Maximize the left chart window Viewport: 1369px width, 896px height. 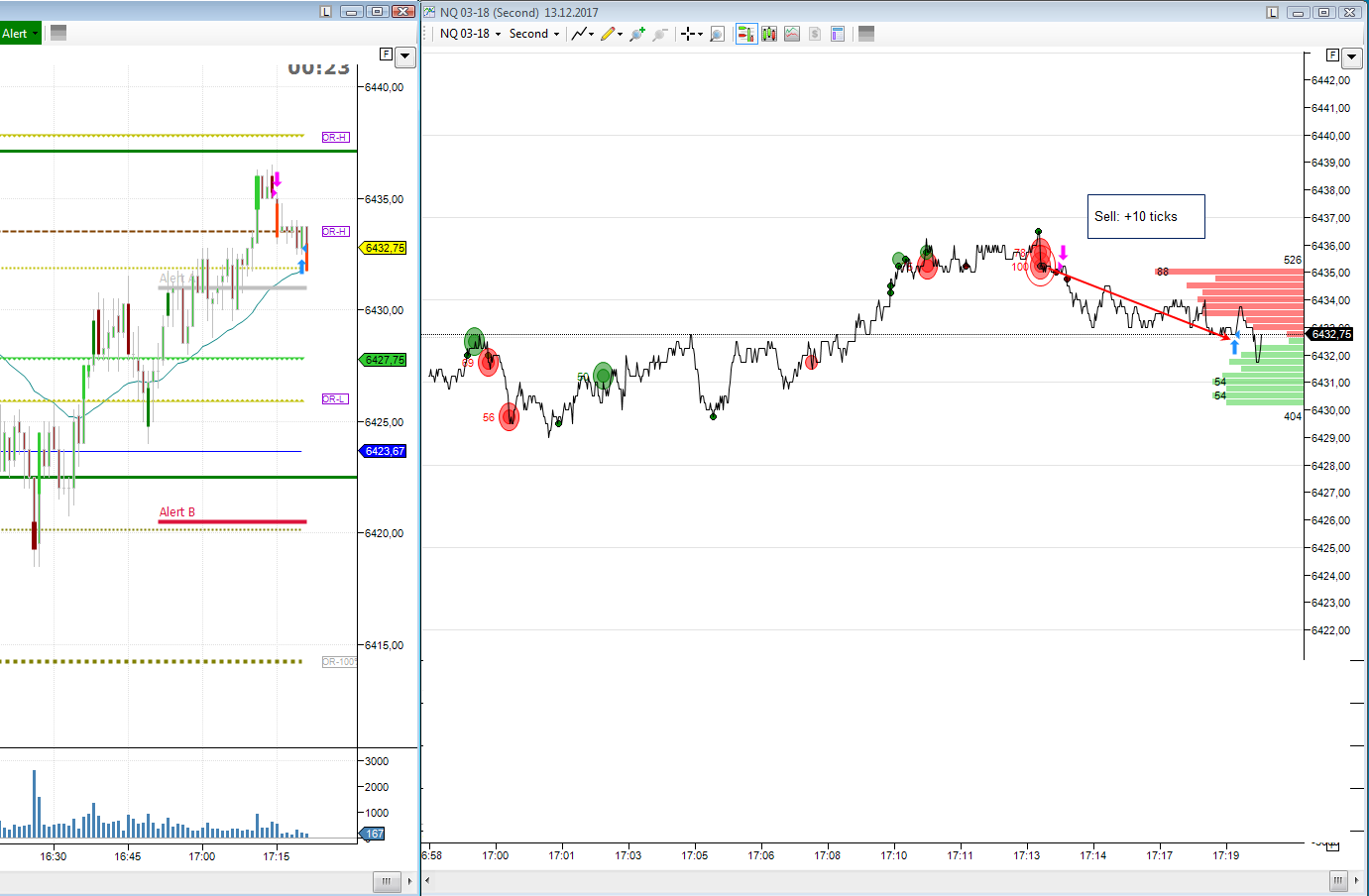(378, 12)
